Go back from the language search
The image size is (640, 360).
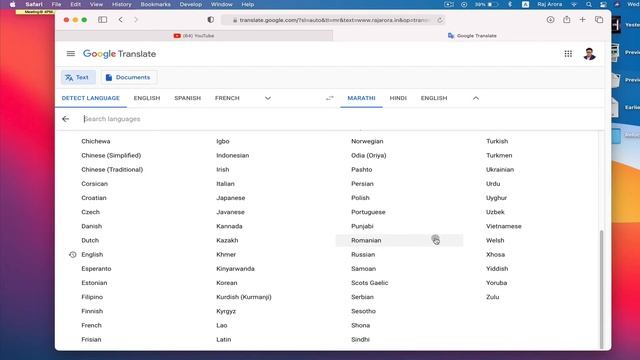click(x=65, y=119)
